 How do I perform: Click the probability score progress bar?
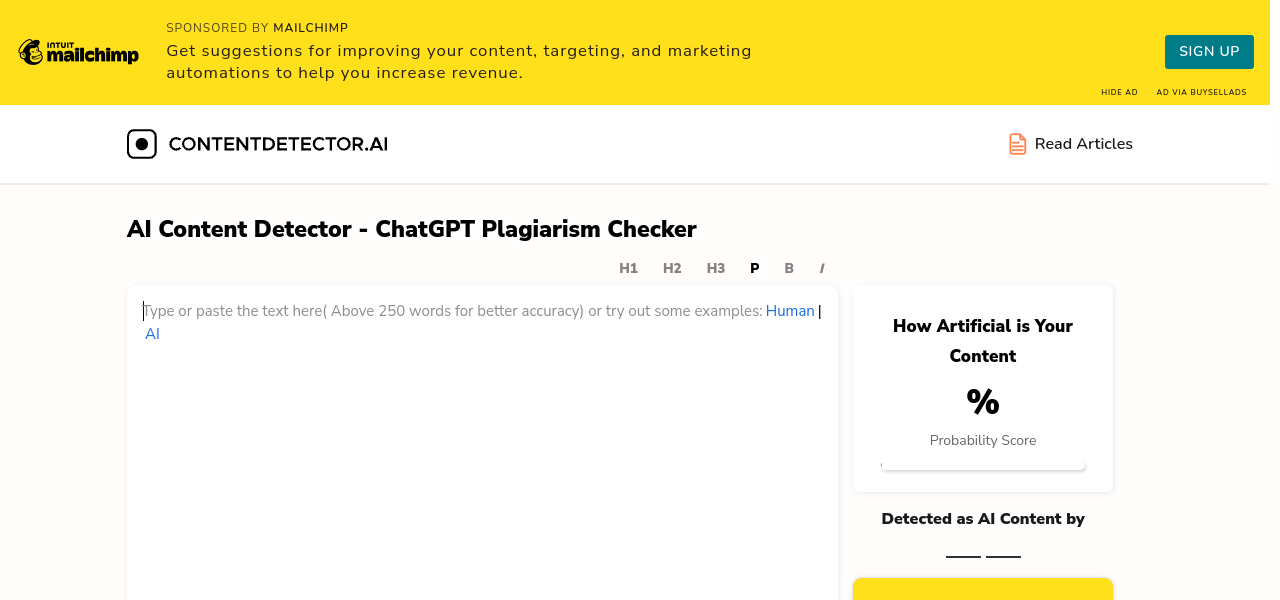tap(983, 465)
